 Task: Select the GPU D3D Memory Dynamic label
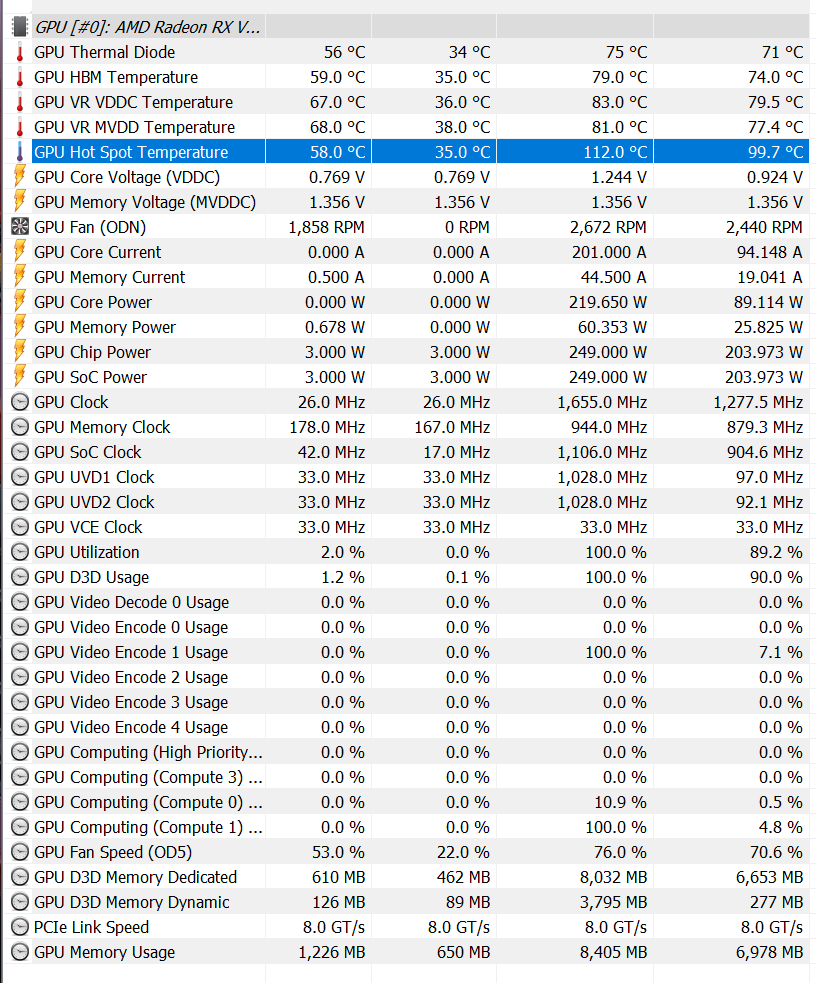pyautogui.click(x=132, y=902)
